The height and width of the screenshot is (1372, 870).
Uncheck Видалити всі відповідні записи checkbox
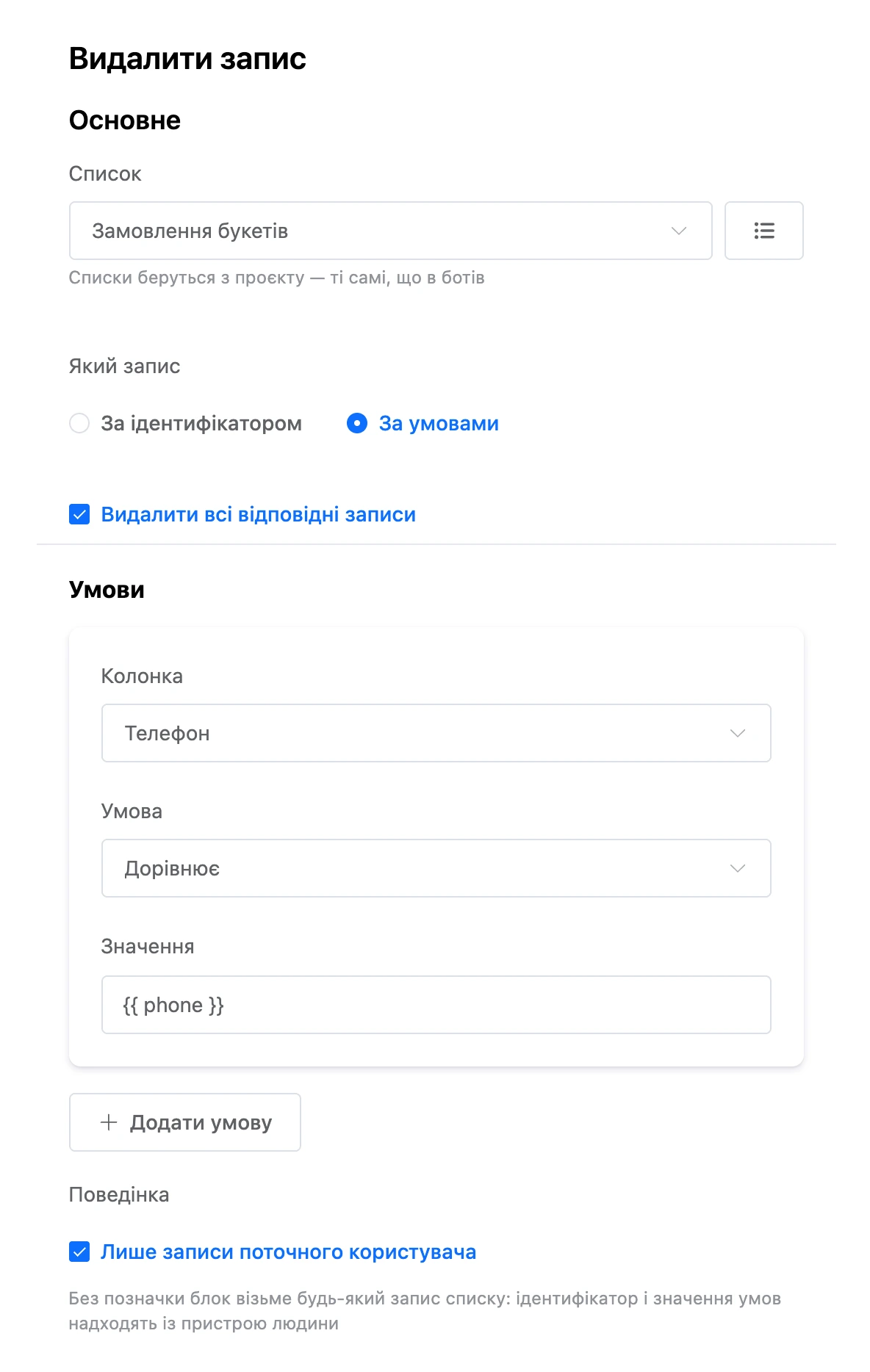click(79, 514)
